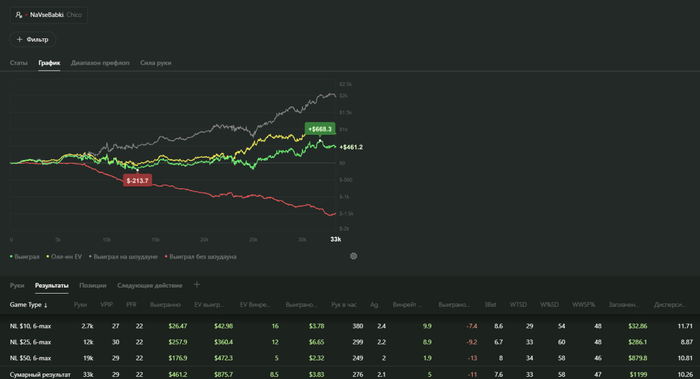
Task: Sort by the Game Type column header
Action: tap(29, 305)
